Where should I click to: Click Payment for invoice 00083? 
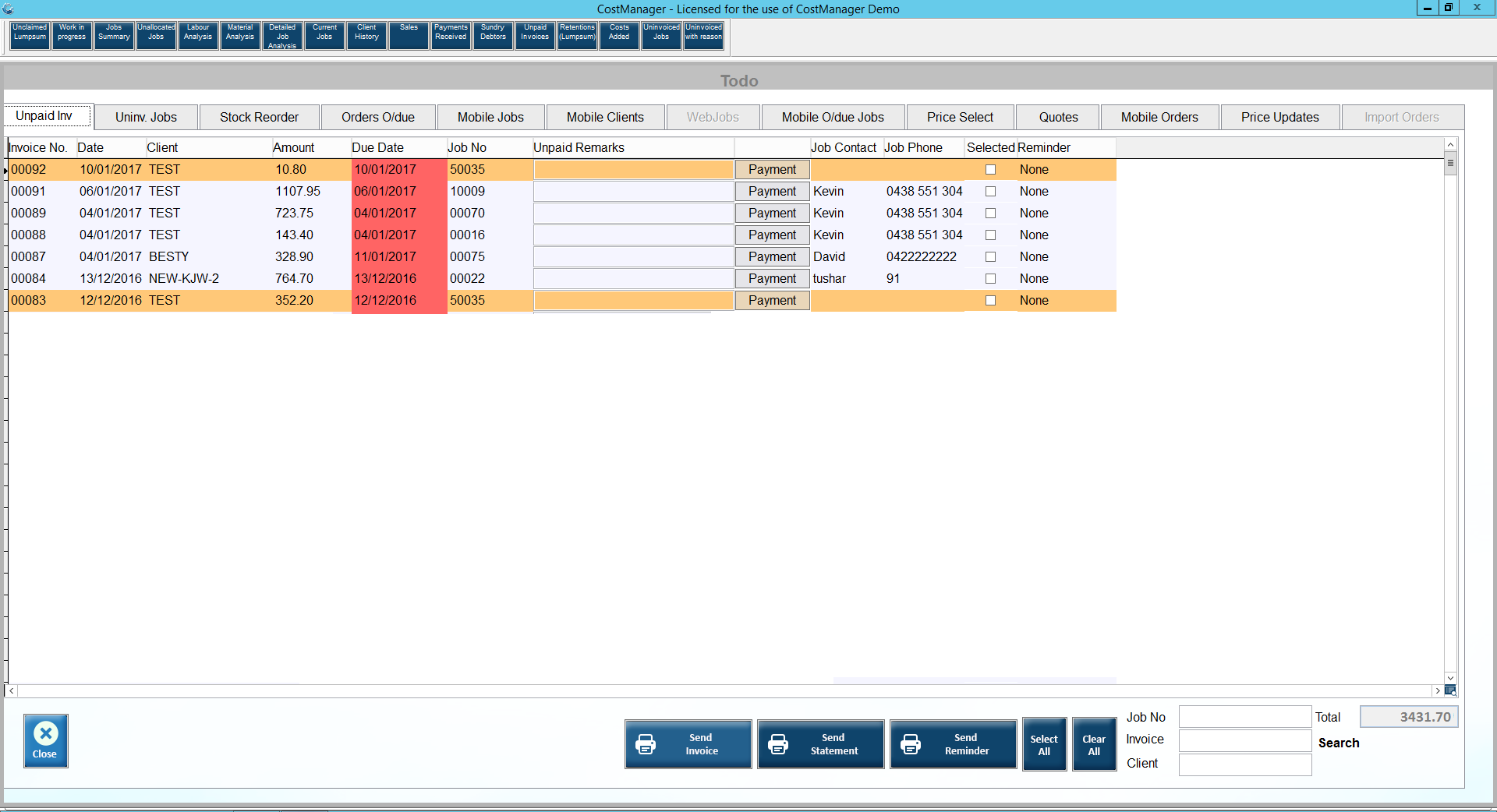pyautogui.click(x=773, y=301)
